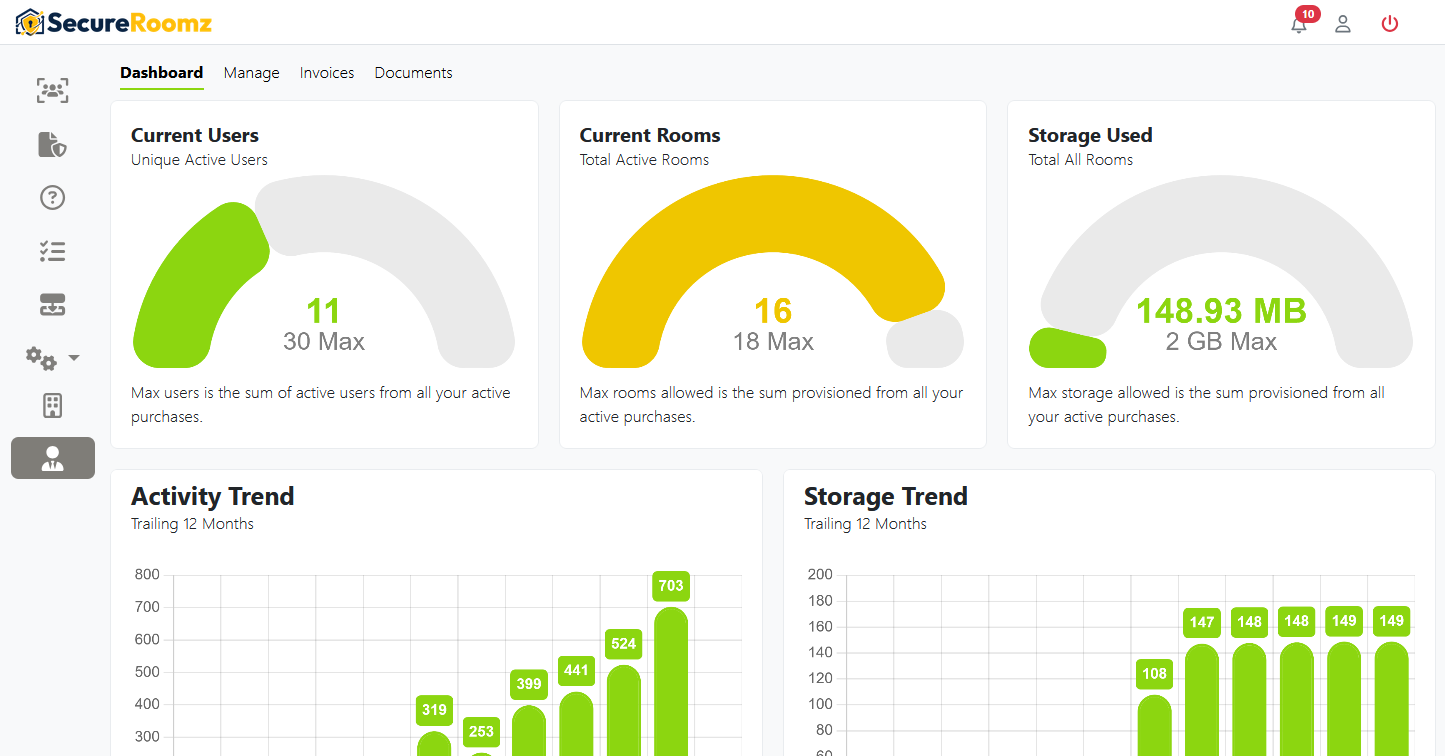Open the notifications bell in the header
The image size is (1445, 756).
coord(1299,24)
